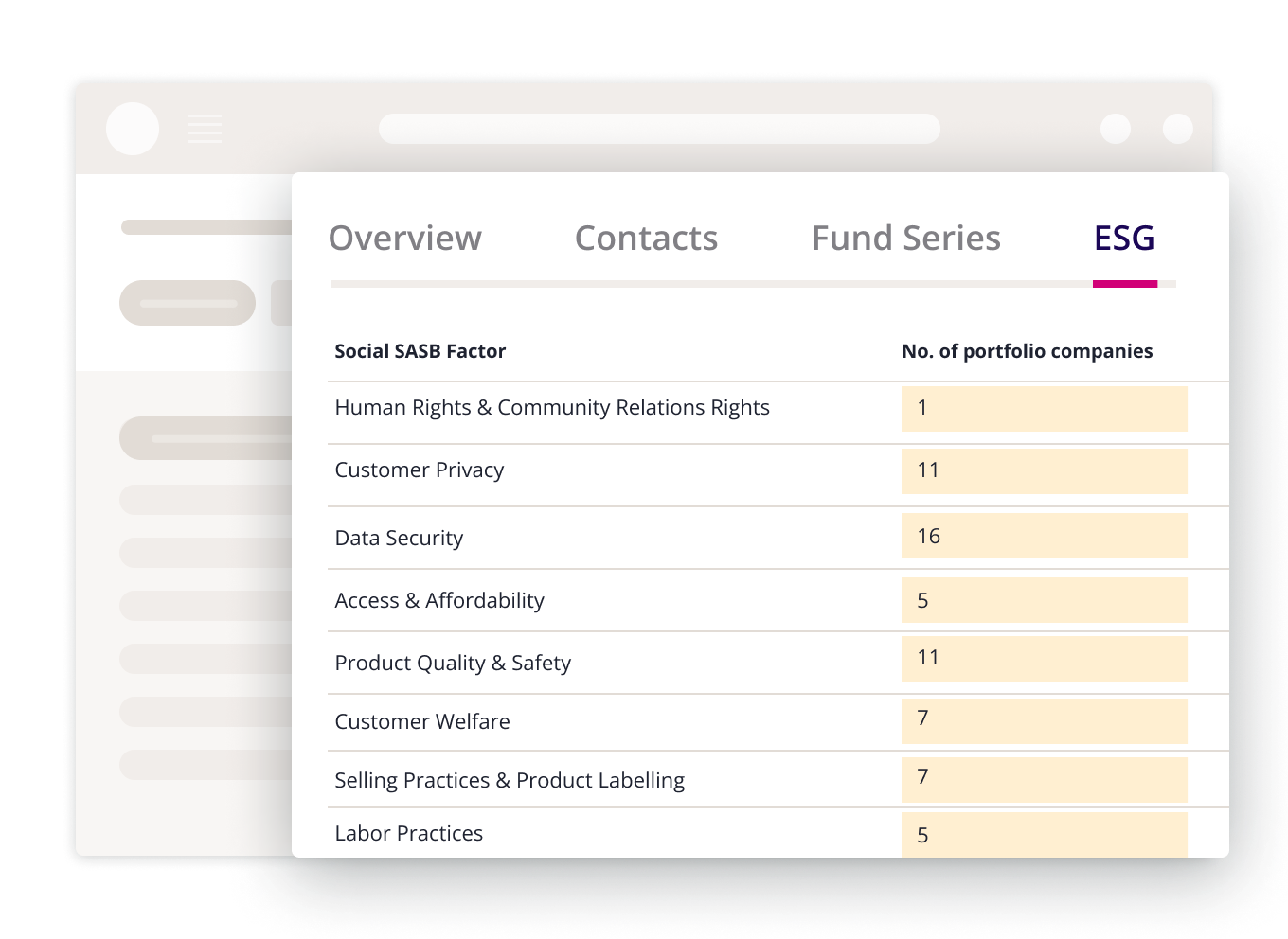Open the profile icon at top right corner
1288x939 pixels.
coord(1177,128)
